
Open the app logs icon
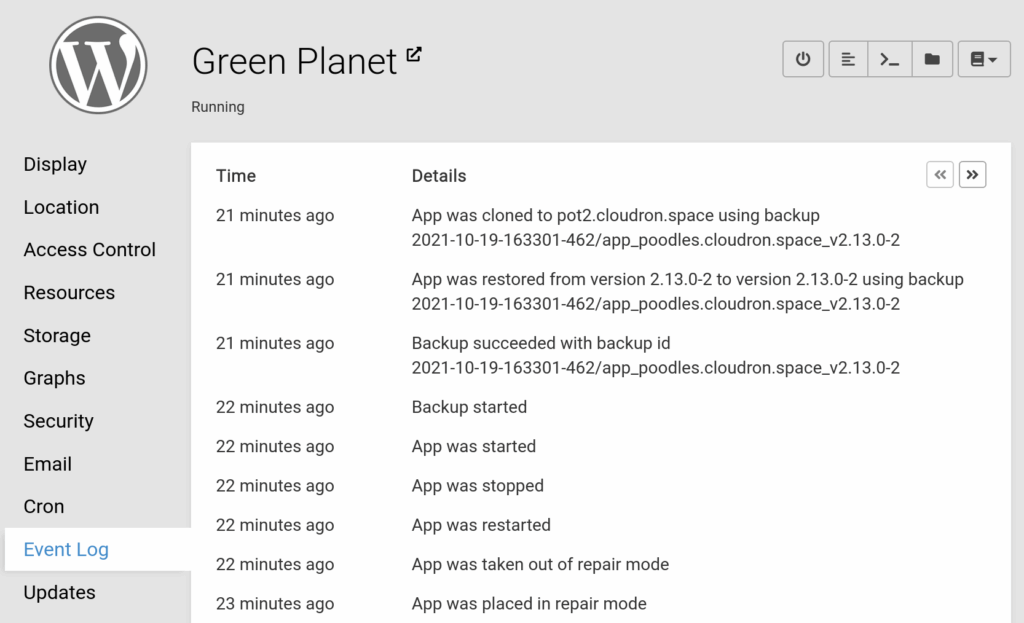[848, 59]
